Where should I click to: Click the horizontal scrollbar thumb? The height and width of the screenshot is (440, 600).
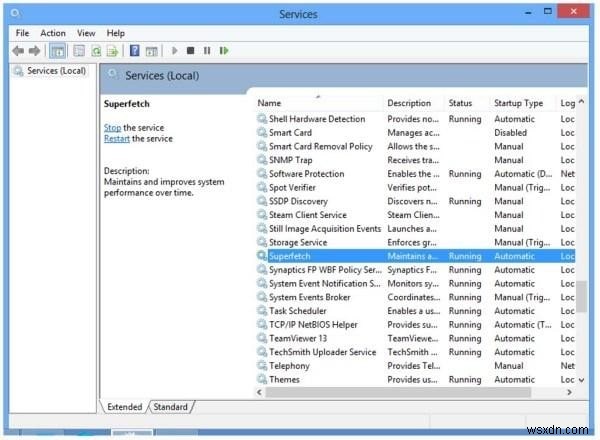coord(398,392)
